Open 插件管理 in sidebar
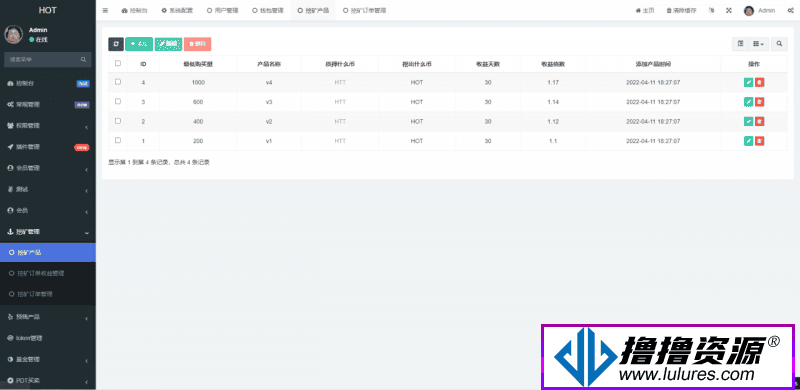Image resolution: width=800 pixels, height=390 pixels. 48,147
